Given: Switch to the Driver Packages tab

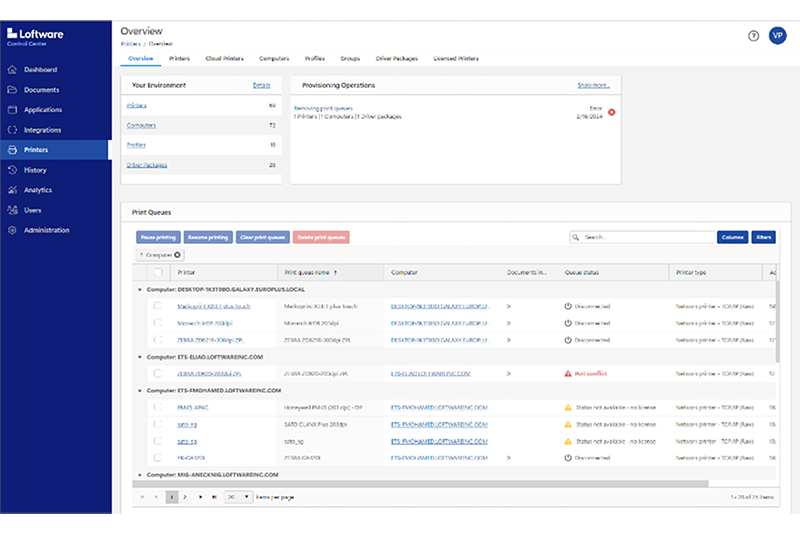Looking at the screenshot, I should pos(396,59).
